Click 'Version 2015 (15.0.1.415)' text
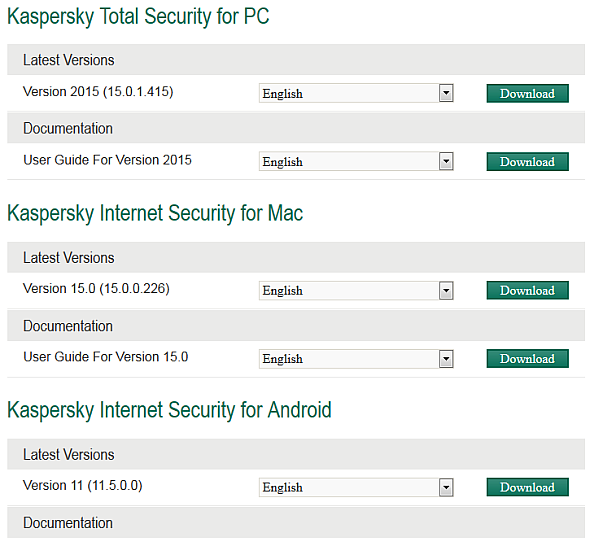Screen dimensions: 595x546 tap(98, 92)
